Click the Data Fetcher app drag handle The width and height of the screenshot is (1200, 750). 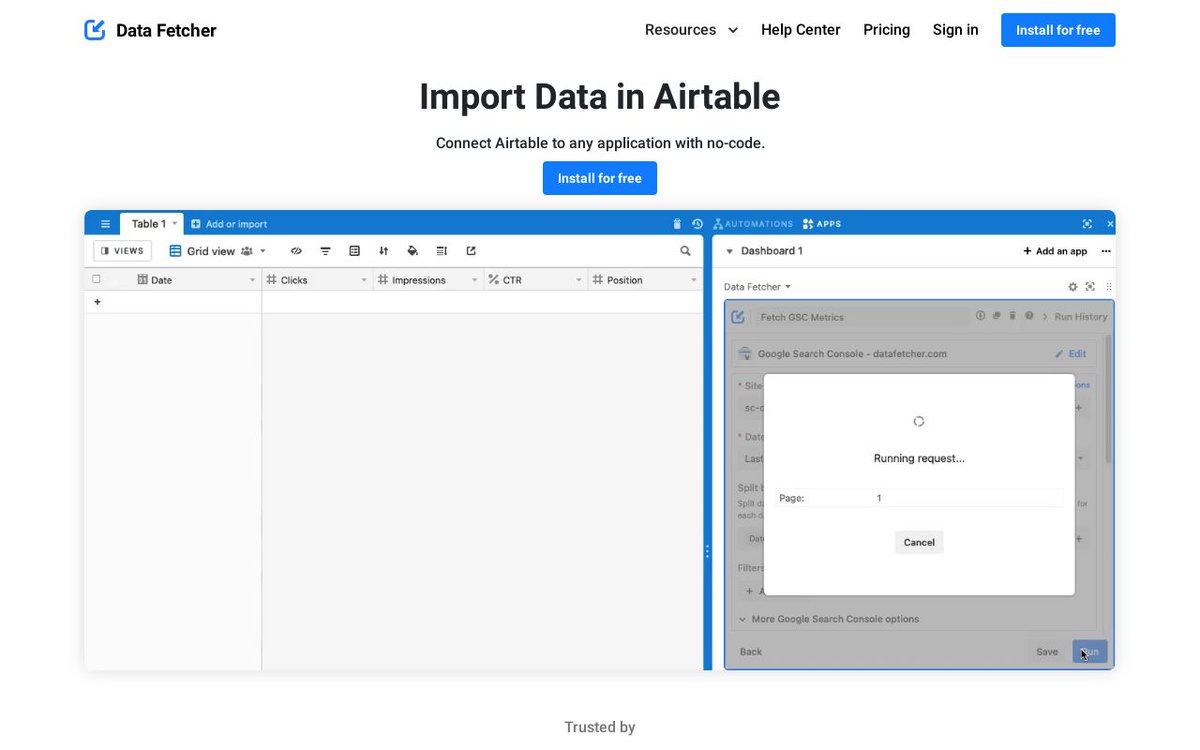pos(1108,287)
